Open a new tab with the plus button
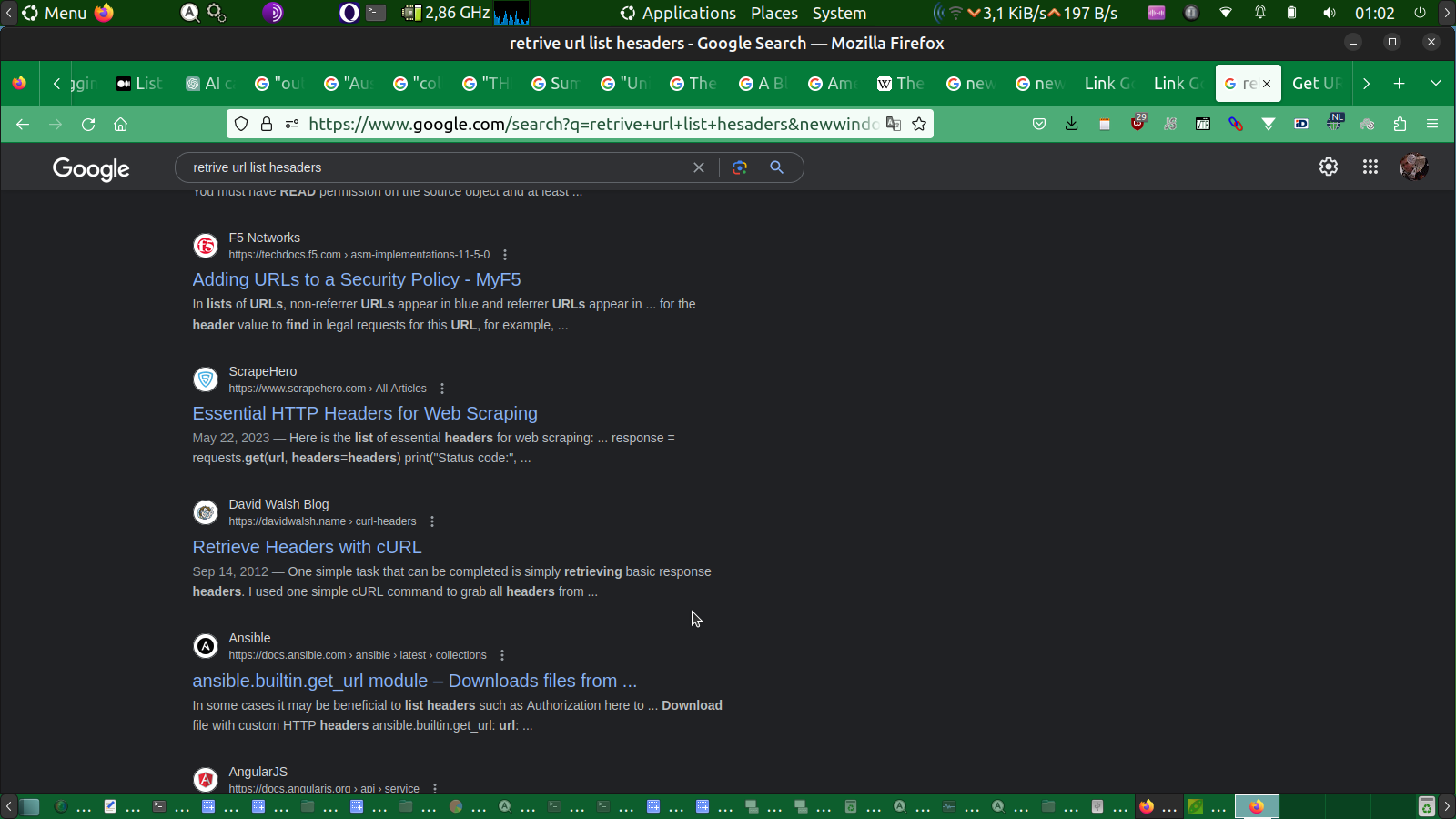This screenshot has width=1456, height=819. [x=1400, y=83]
